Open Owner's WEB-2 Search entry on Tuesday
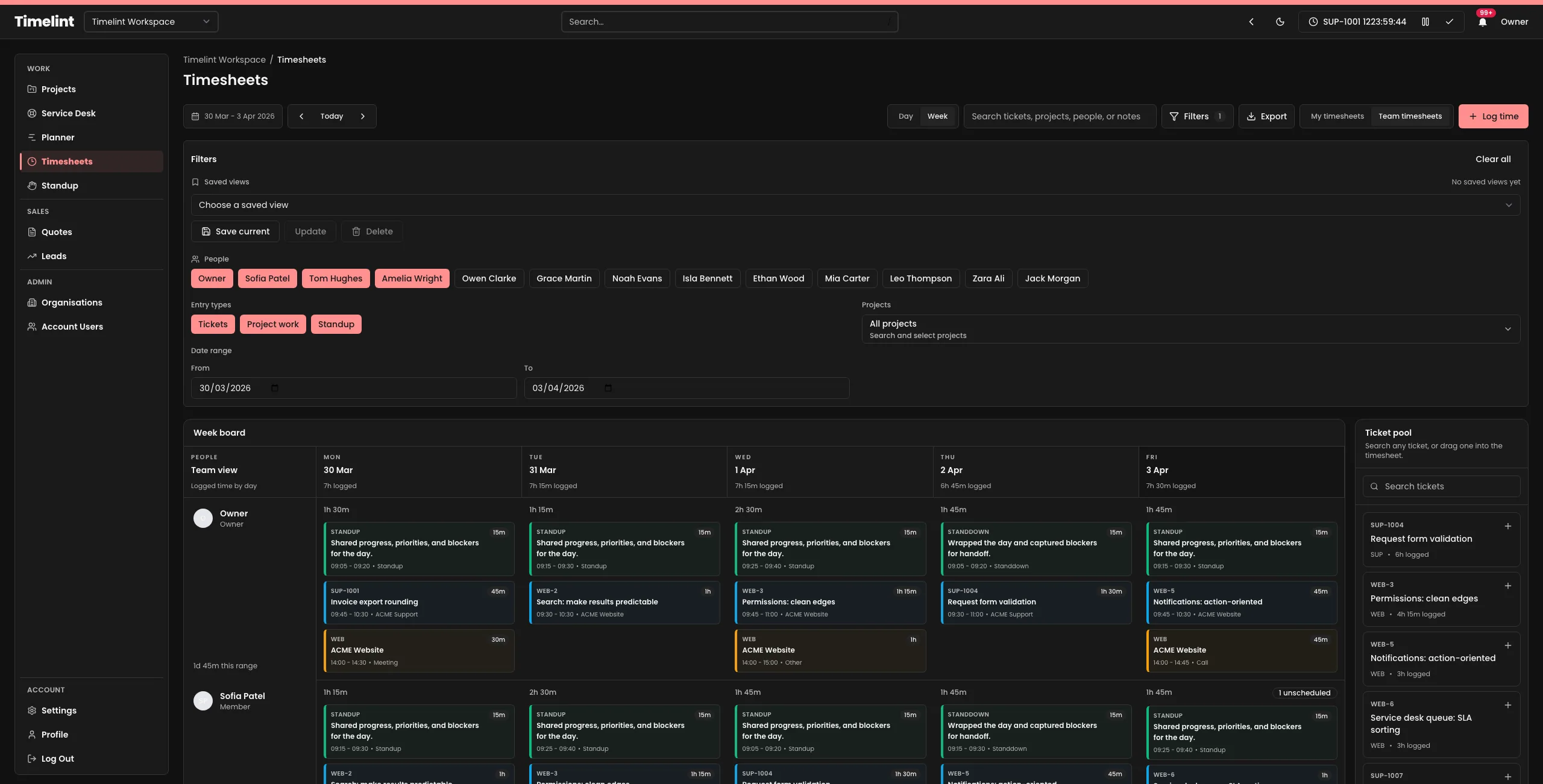This screenshot has height=784, width=1543. pos(624,603)
